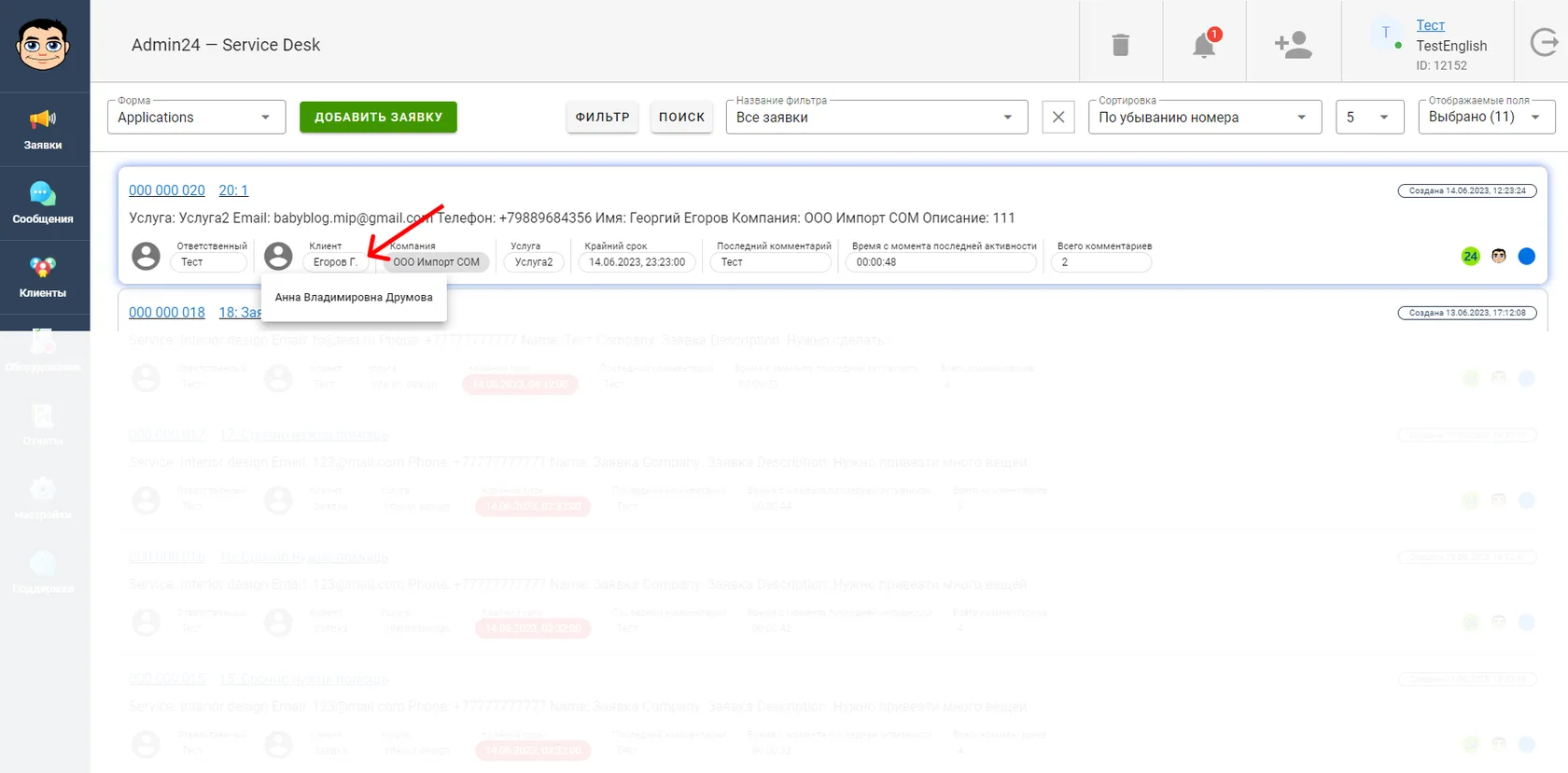Open the trash bin in the header
The height and width of the screenshot is (773, 1568).
coord(1121,44)
